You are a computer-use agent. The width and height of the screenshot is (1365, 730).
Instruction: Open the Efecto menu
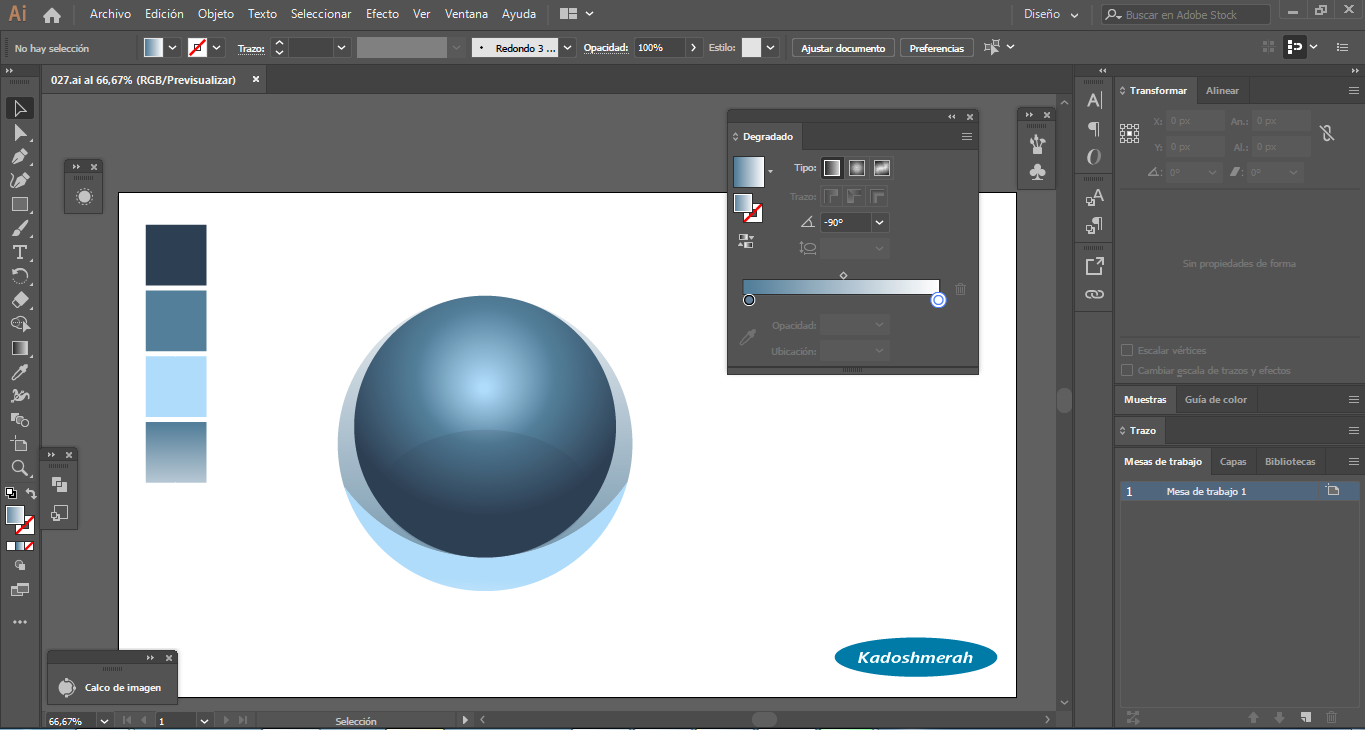pyautogui.click(x=382, y=14)
